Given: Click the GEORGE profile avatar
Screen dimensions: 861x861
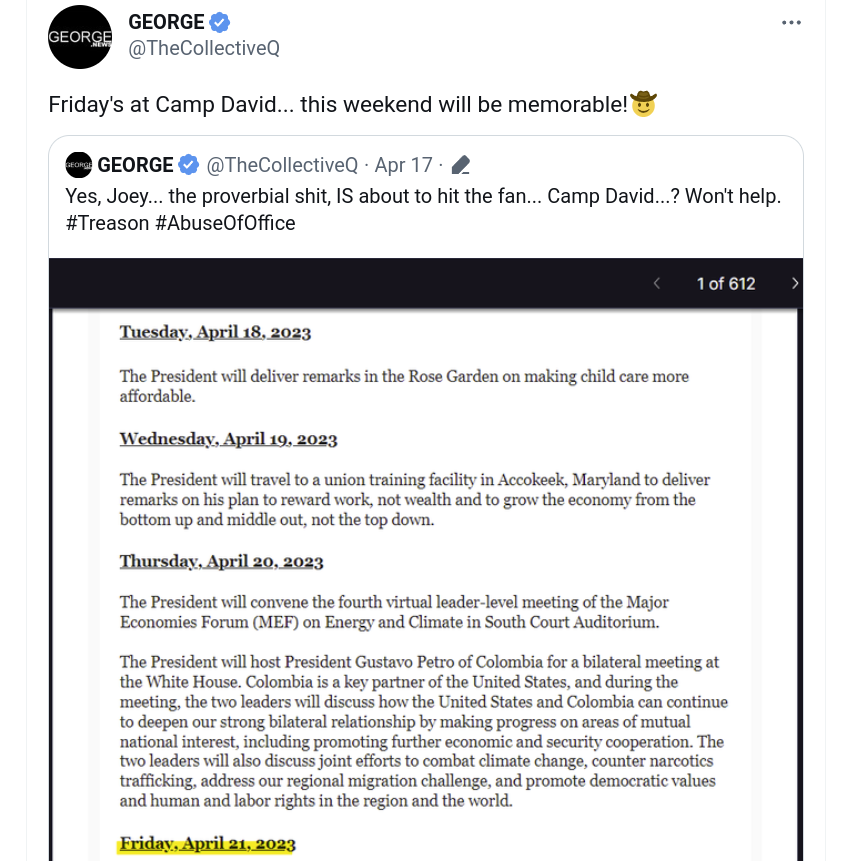Looking at the screenshot, I should (x=80, y=37).
